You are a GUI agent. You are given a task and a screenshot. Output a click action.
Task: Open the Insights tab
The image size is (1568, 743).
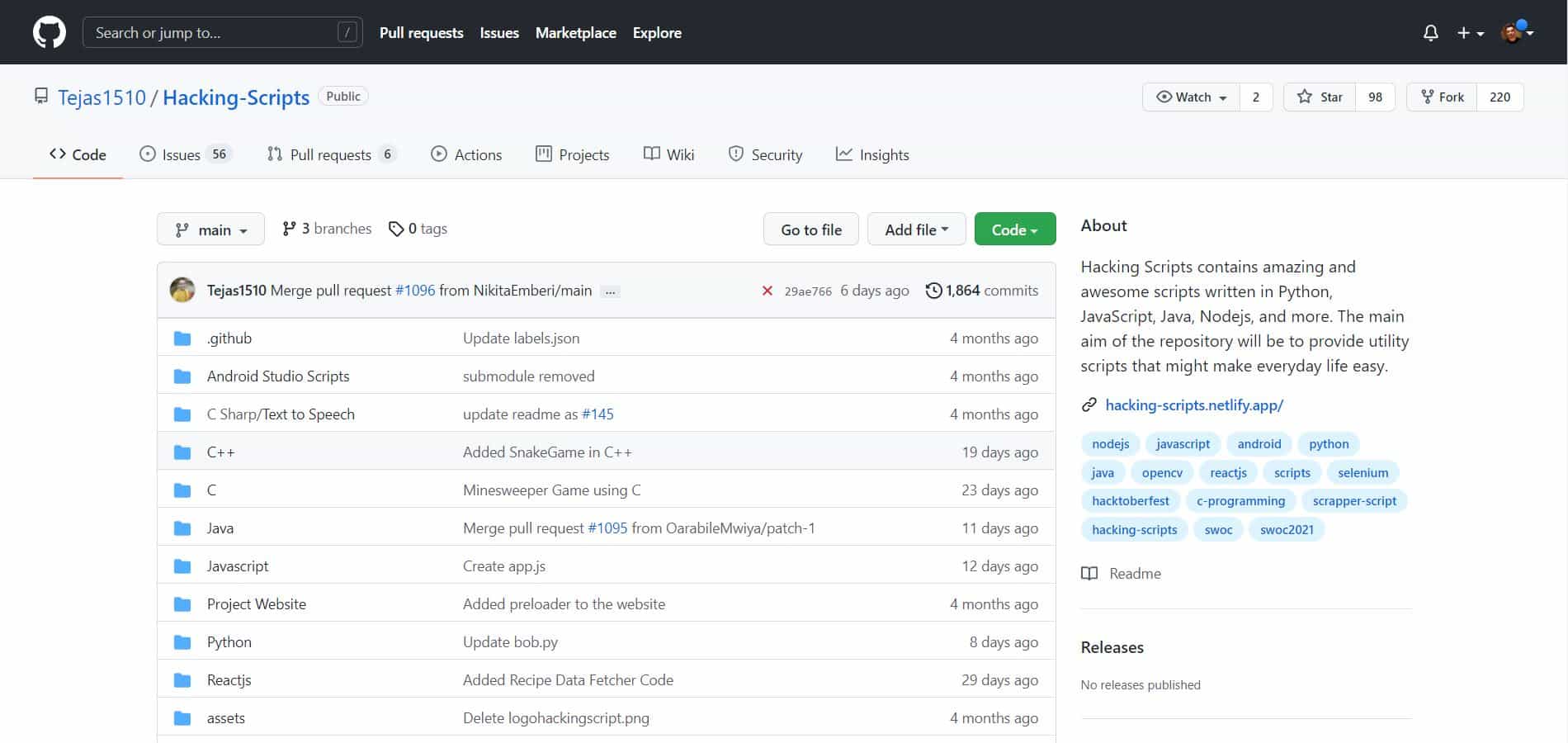(x=872, y=154)
